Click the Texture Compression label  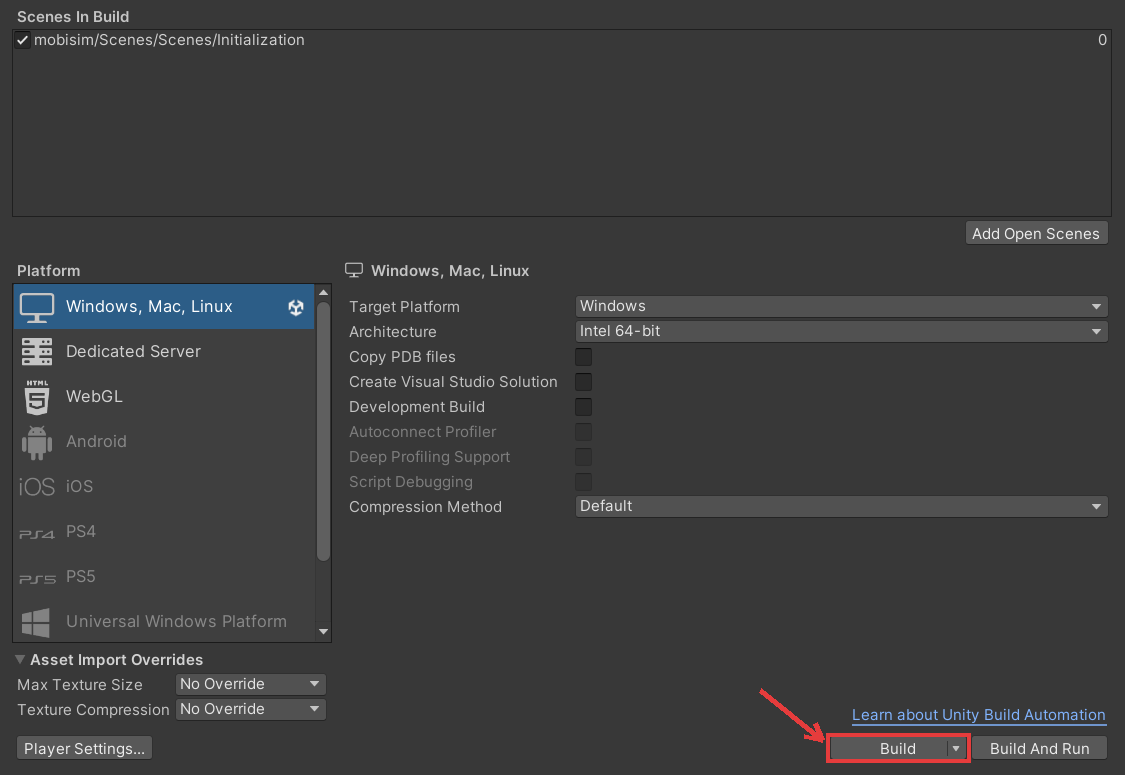pos(93,710)
